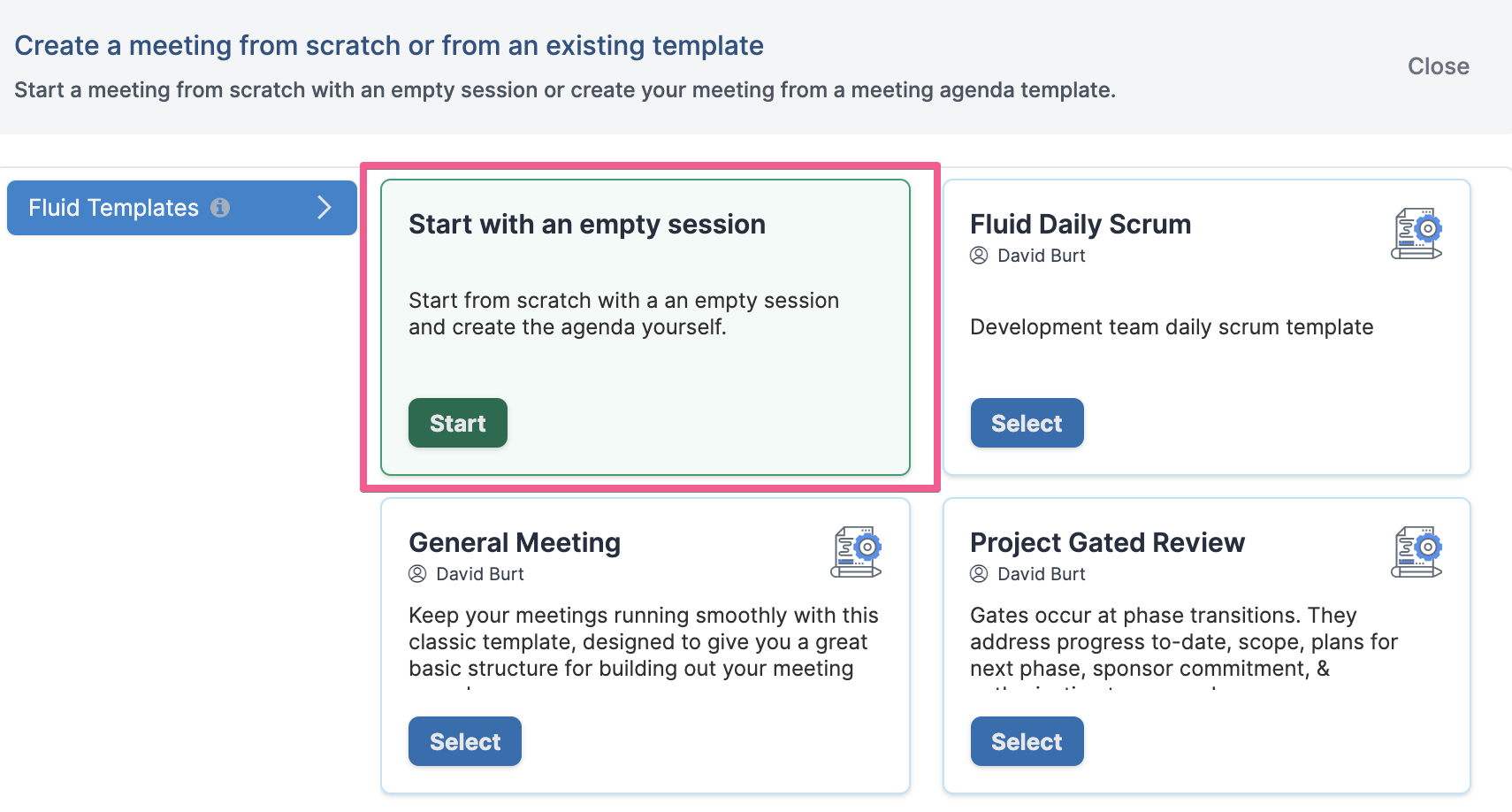Click the Fluid Daily Scrum card title
The width and height of the screenshot is (1512, 812).
pos(1081,225)
